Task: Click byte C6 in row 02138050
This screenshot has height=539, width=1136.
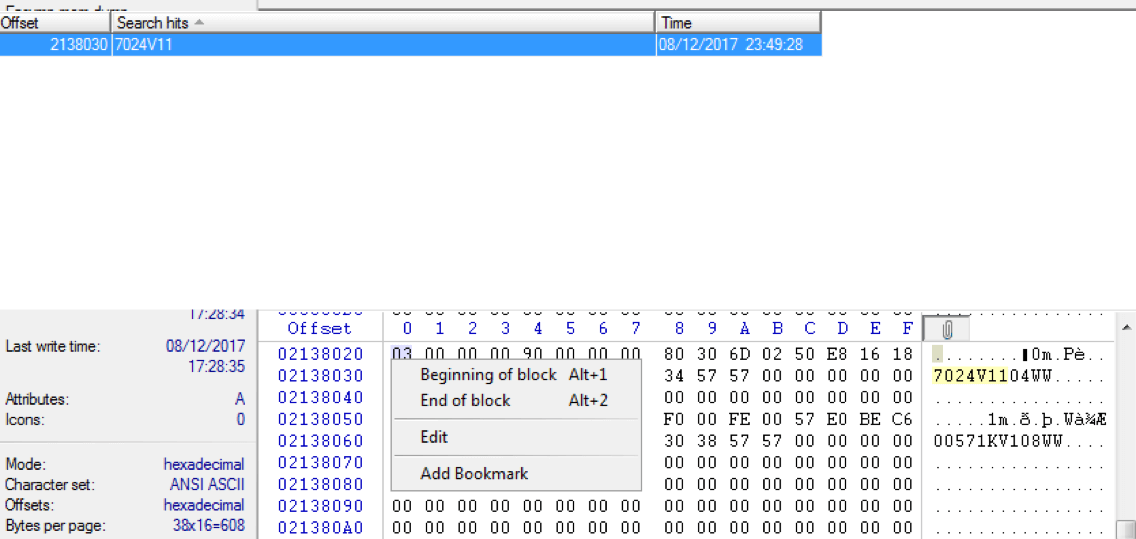Action: 902,419
